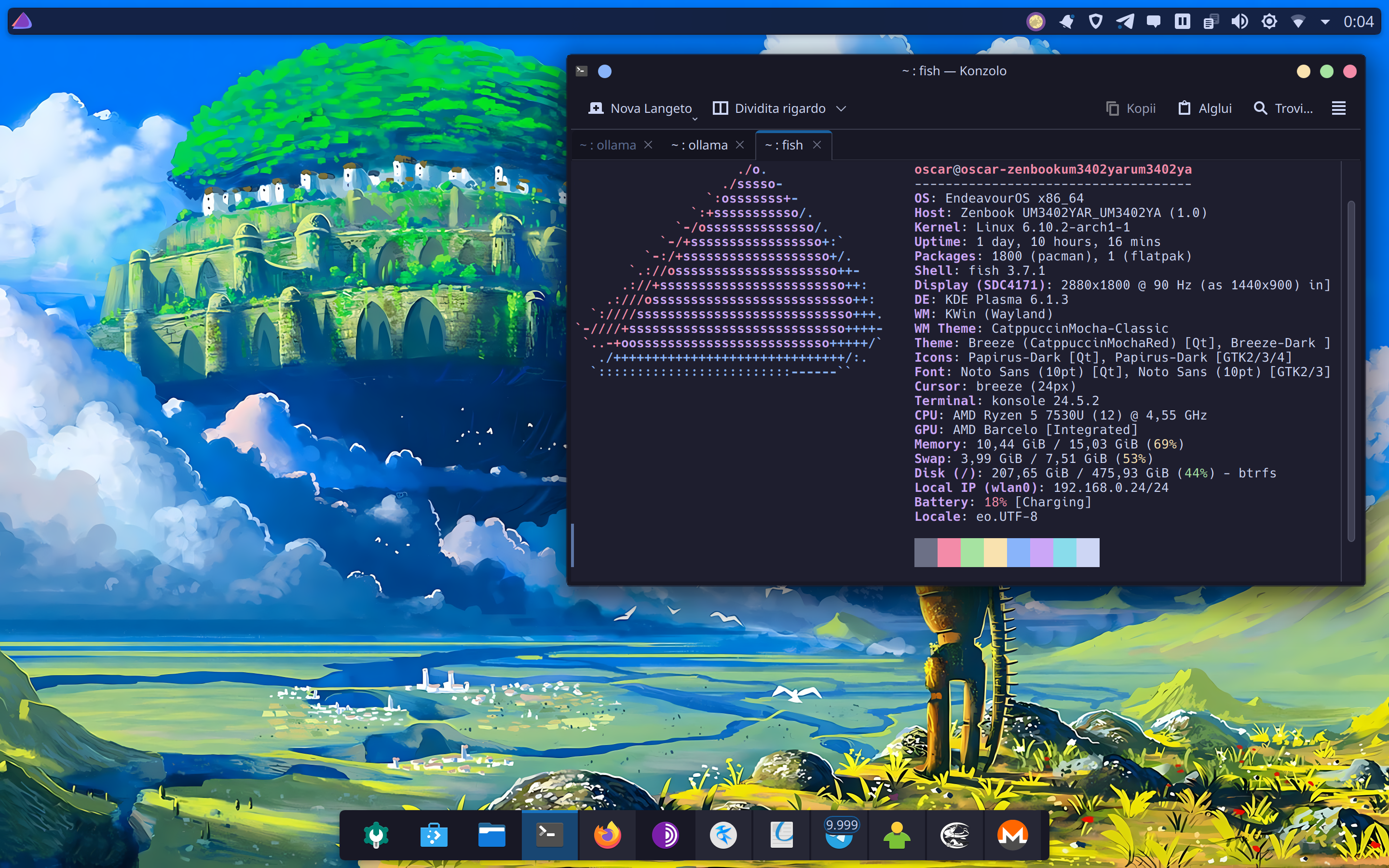The width and height of the screenshot is (1389, 868).
Task: Open the green person app icon in dock
Action: [897, 835]
